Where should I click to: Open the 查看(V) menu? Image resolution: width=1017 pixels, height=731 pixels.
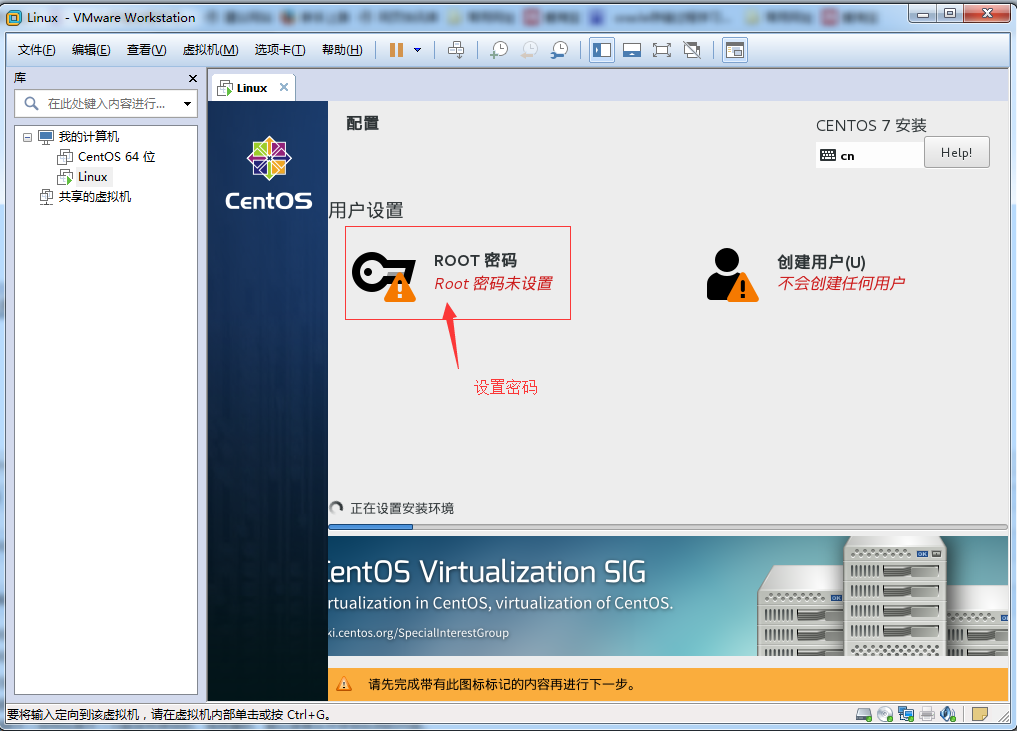(147, 50)
